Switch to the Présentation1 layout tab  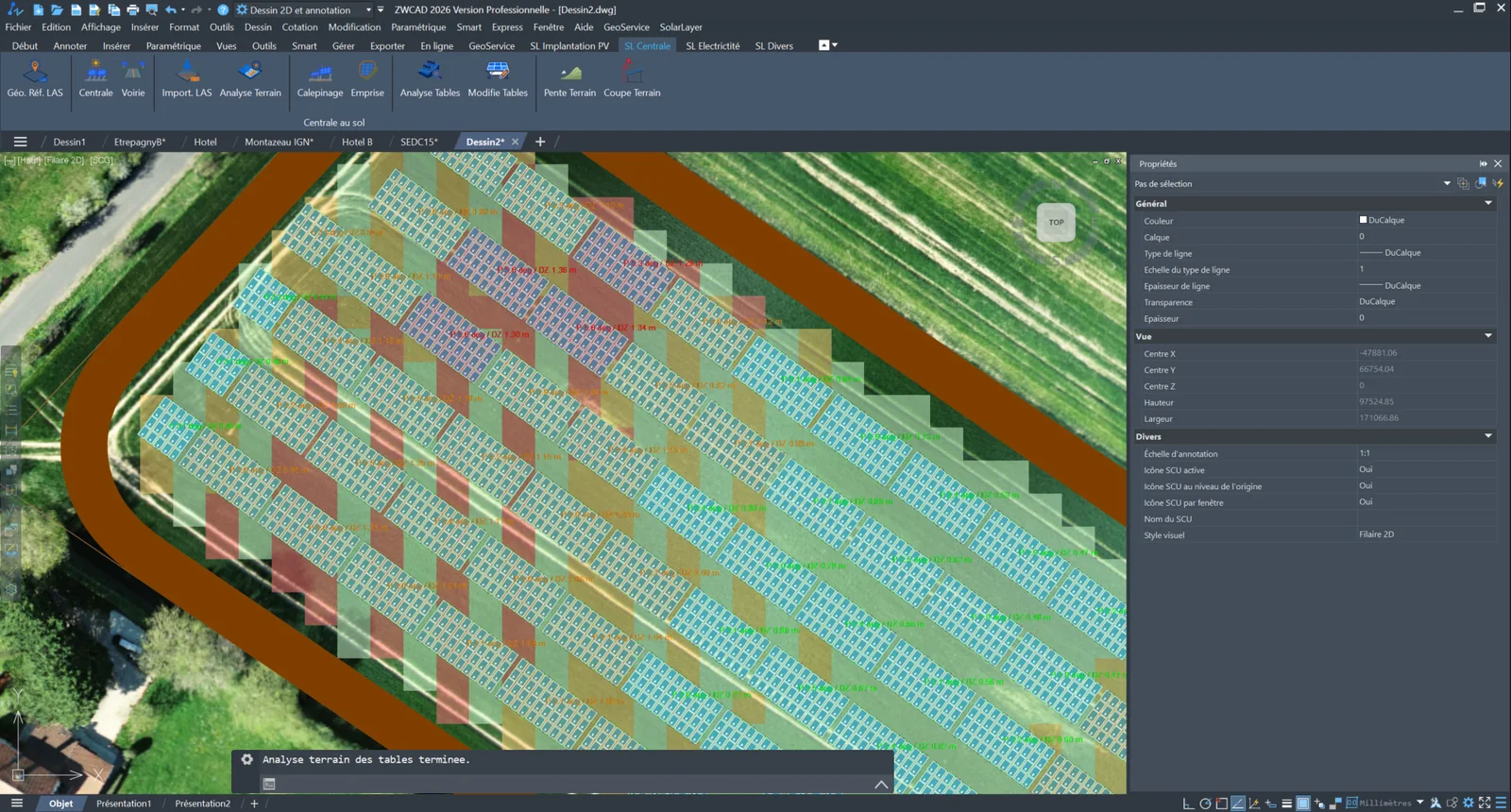coord(123,804)
